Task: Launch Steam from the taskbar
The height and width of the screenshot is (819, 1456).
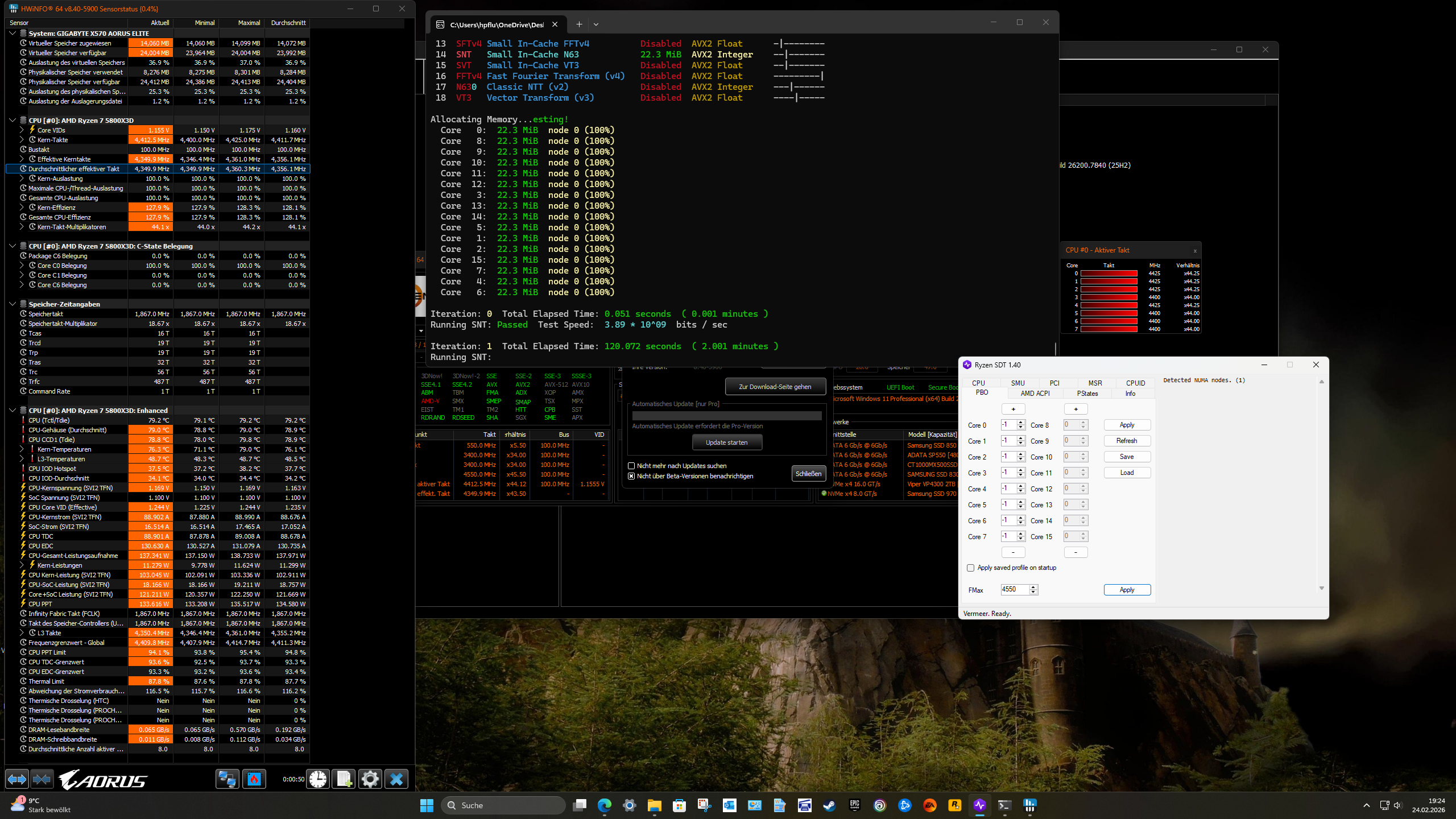Action: point(830,806)
